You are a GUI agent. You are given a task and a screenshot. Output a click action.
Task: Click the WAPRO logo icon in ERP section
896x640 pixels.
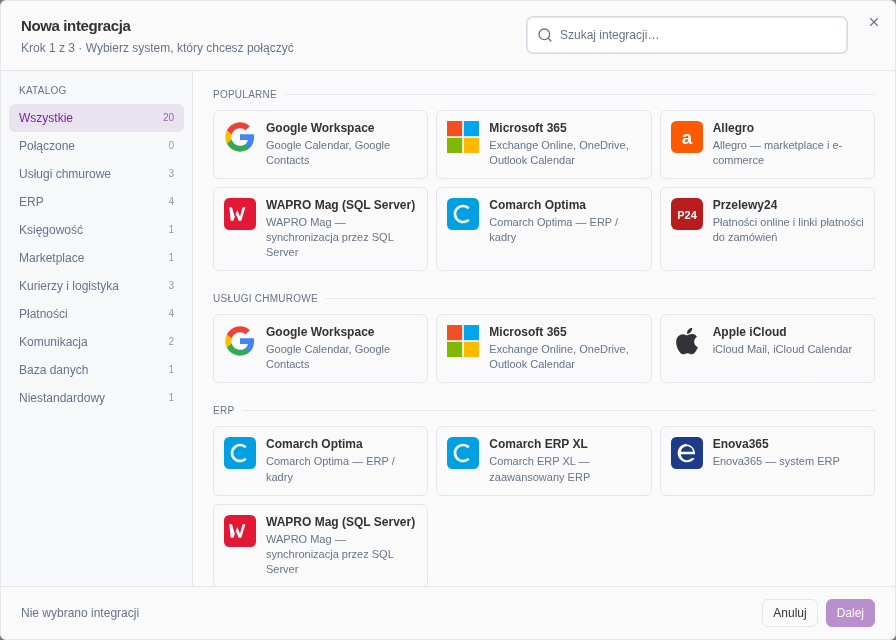coord(239,531)
